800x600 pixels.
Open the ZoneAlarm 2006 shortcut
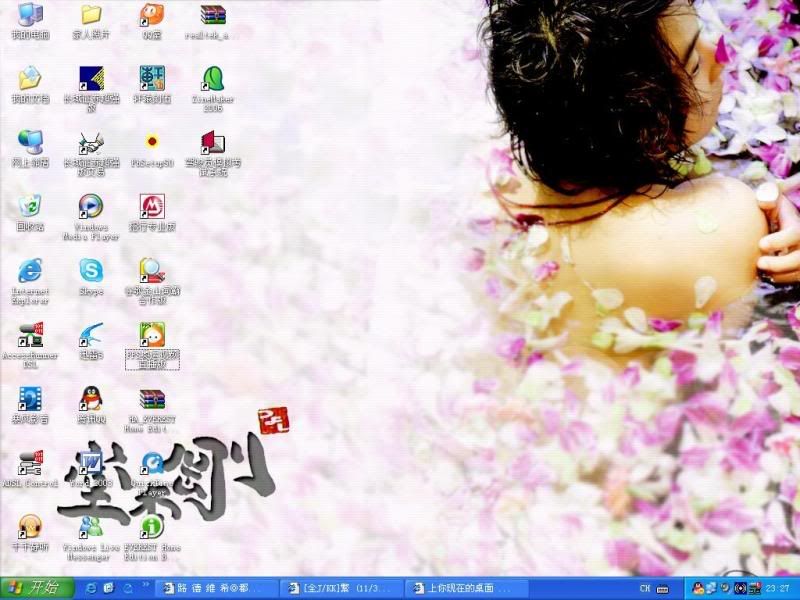tap(213, 79)
